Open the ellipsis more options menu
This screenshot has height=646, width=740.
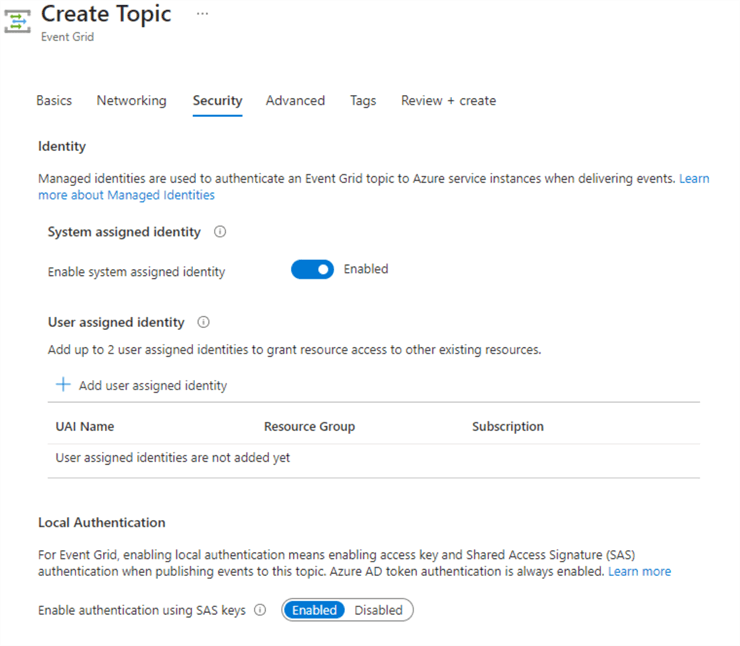point(203,15)
